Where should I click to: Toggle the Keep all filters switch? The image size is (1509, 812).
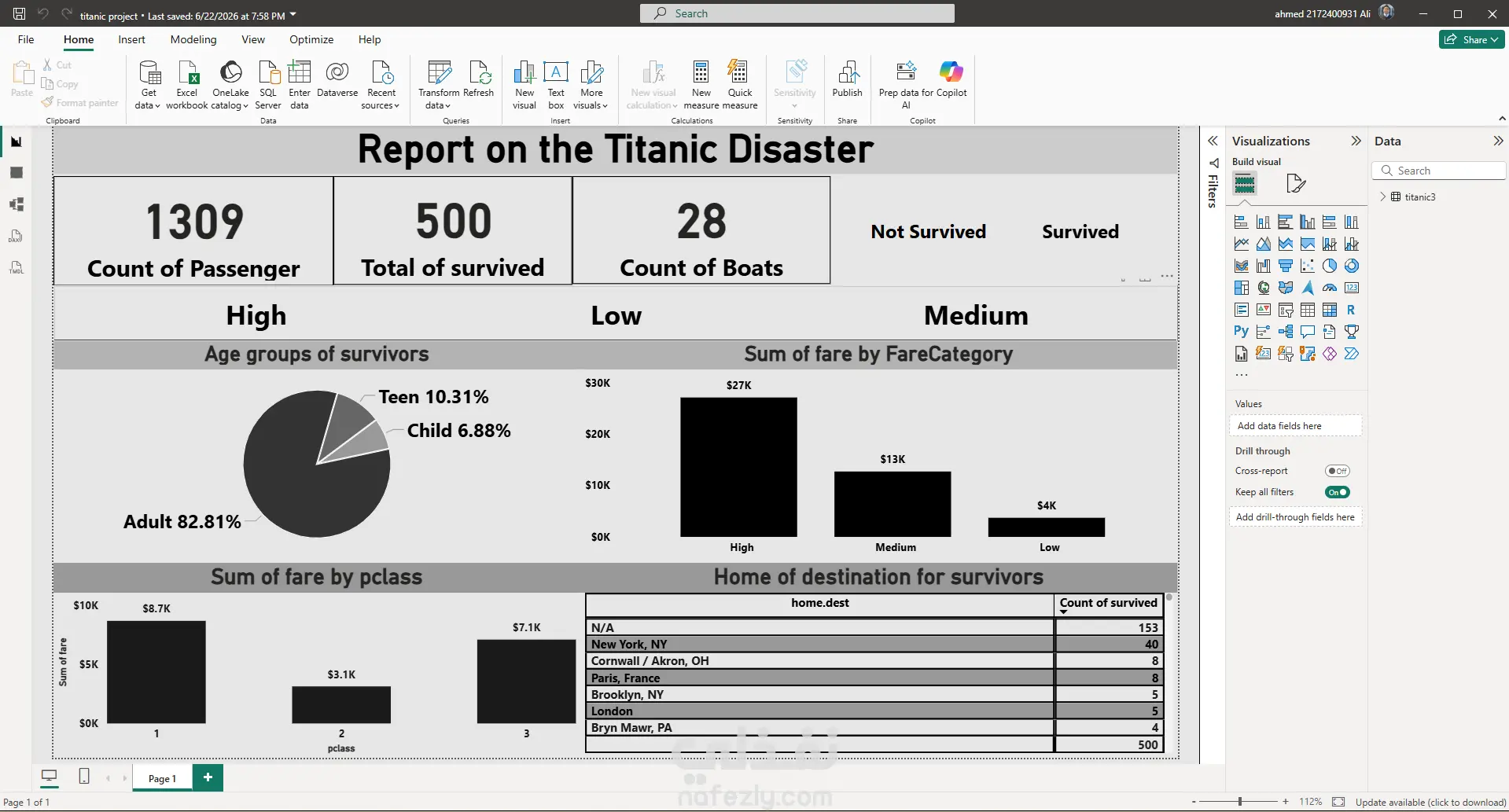coord(1337,492)
